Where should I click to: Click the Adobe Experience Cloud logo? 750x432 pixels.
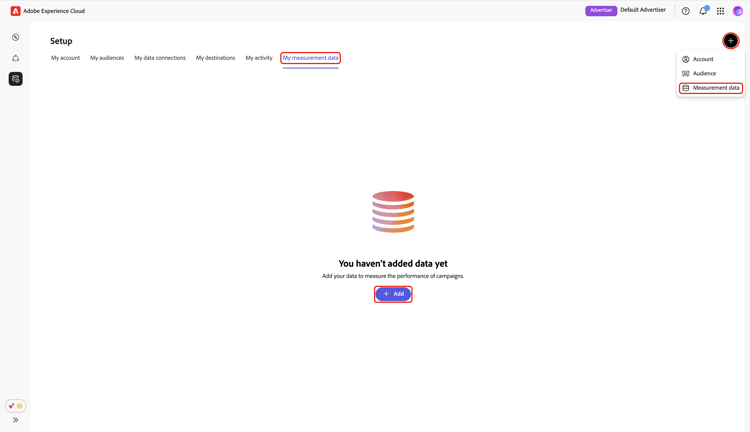coord(15,11)
